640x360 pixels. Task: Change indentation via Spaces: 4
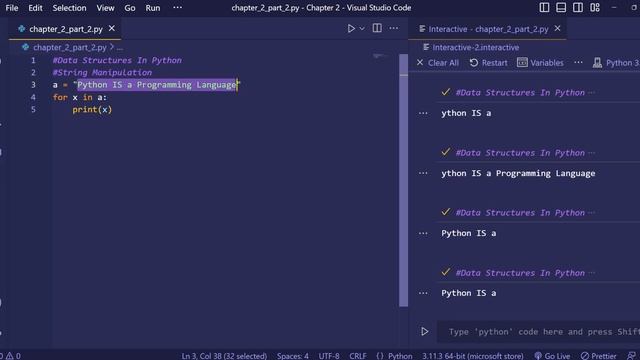click(293, 356)
